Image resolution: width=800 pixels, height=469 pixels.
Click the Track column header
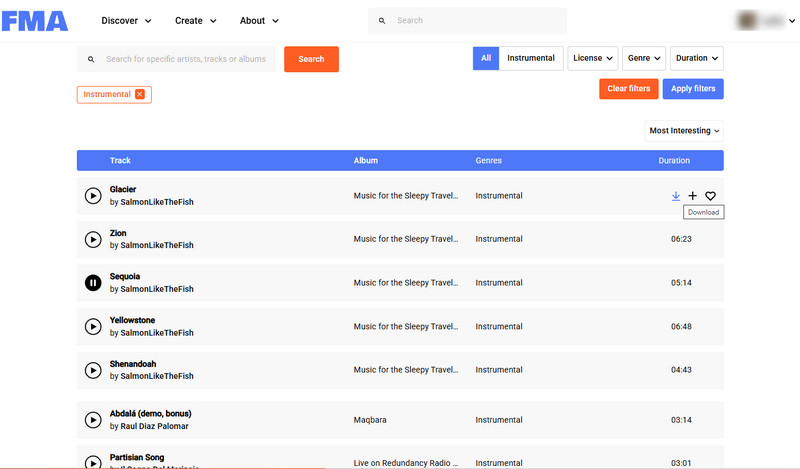click(120, 161)
